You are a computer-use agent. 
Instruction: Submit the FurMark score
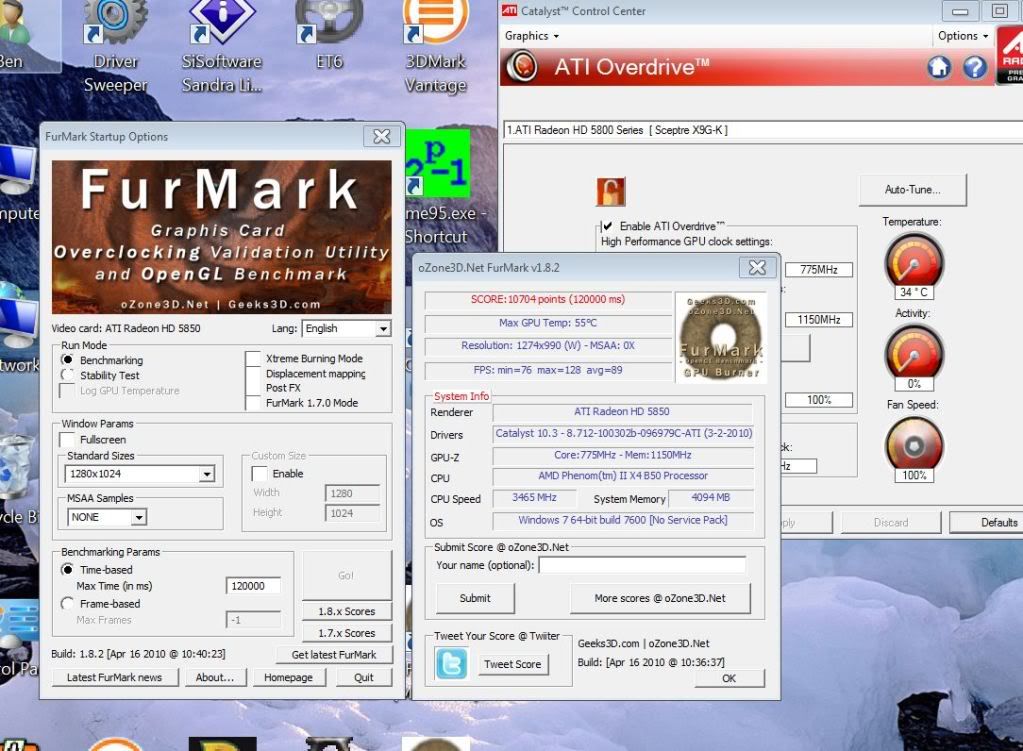coord(475,598)
